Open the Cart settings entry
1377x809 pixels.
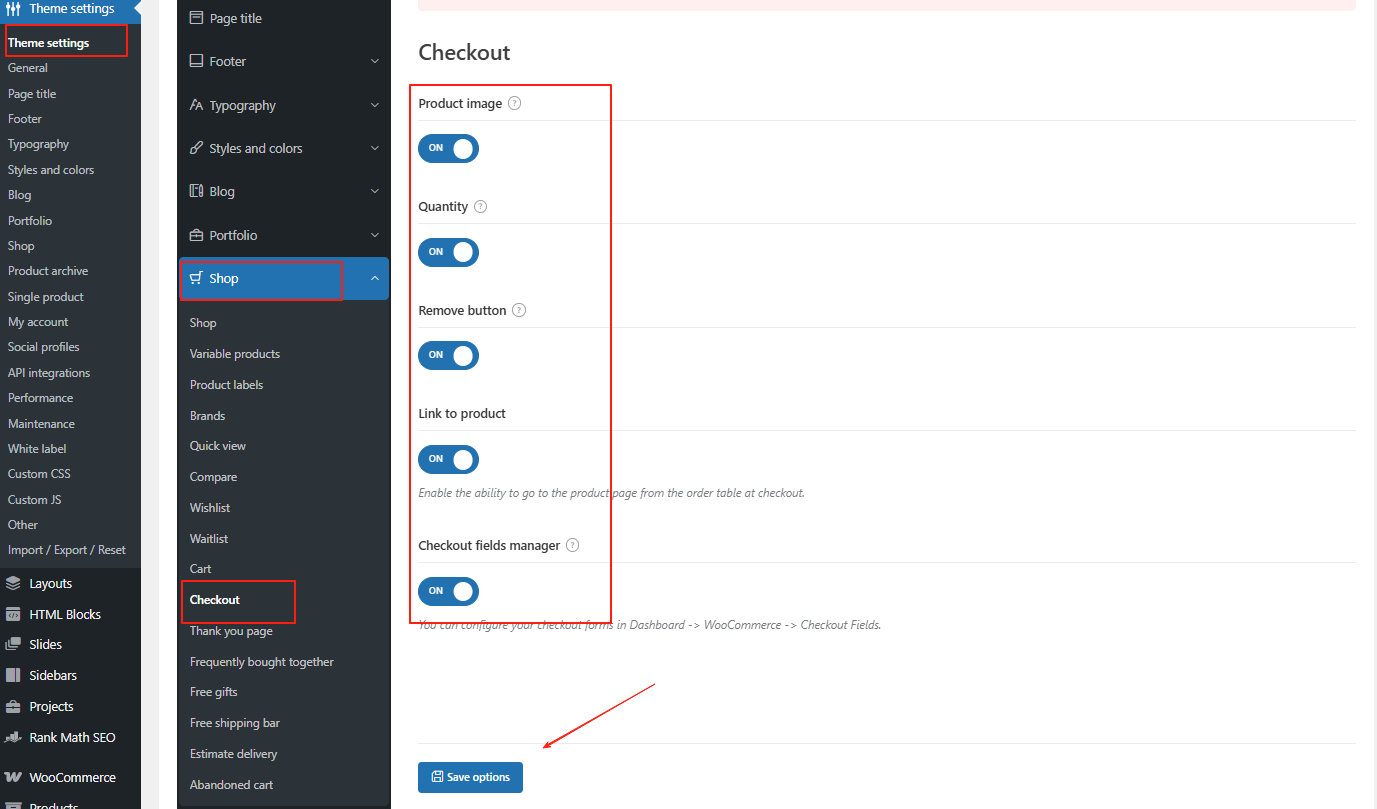pos(200,568)
